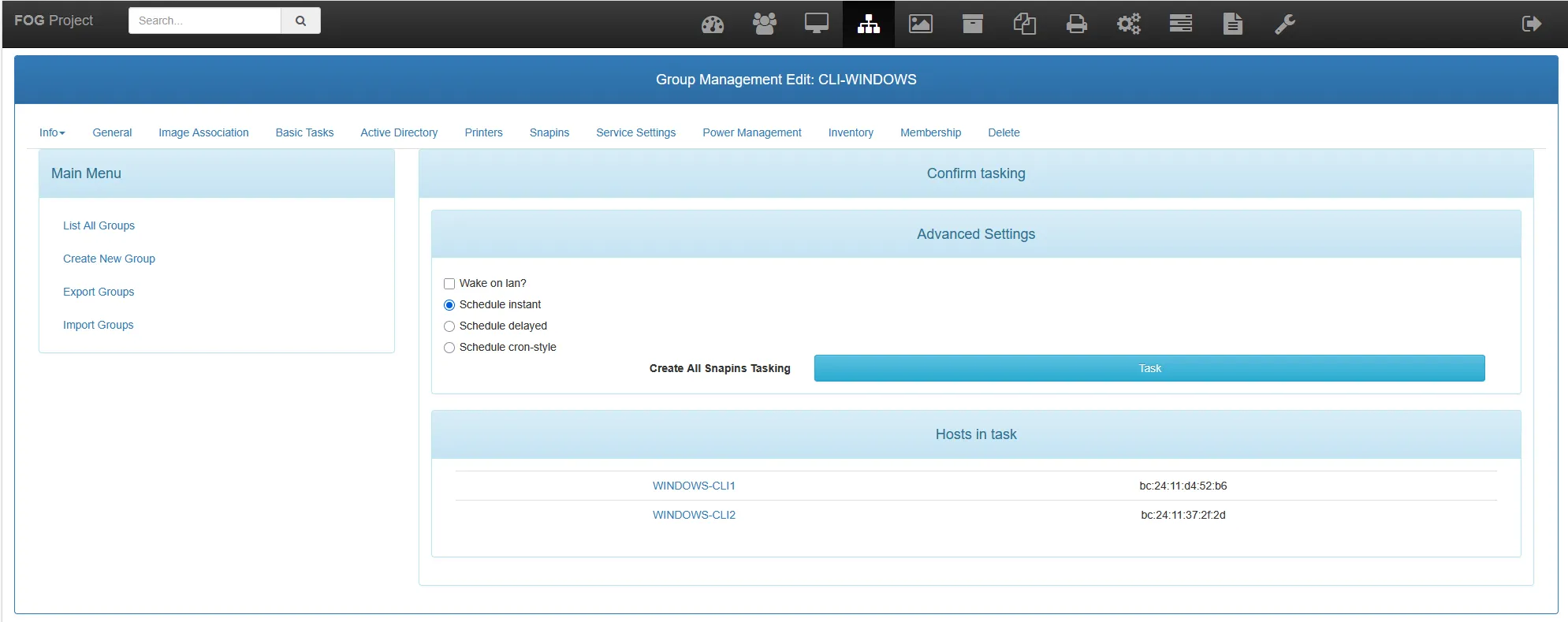Click the Logout arrow icon

pyautogui.click(x=1531, y=24)
